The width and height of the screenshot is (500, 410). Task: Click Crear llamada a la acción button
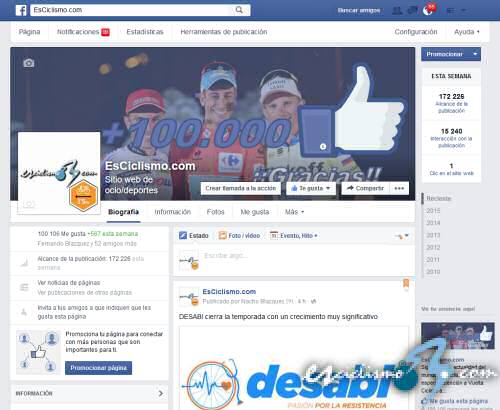click(x=241, y=188)
